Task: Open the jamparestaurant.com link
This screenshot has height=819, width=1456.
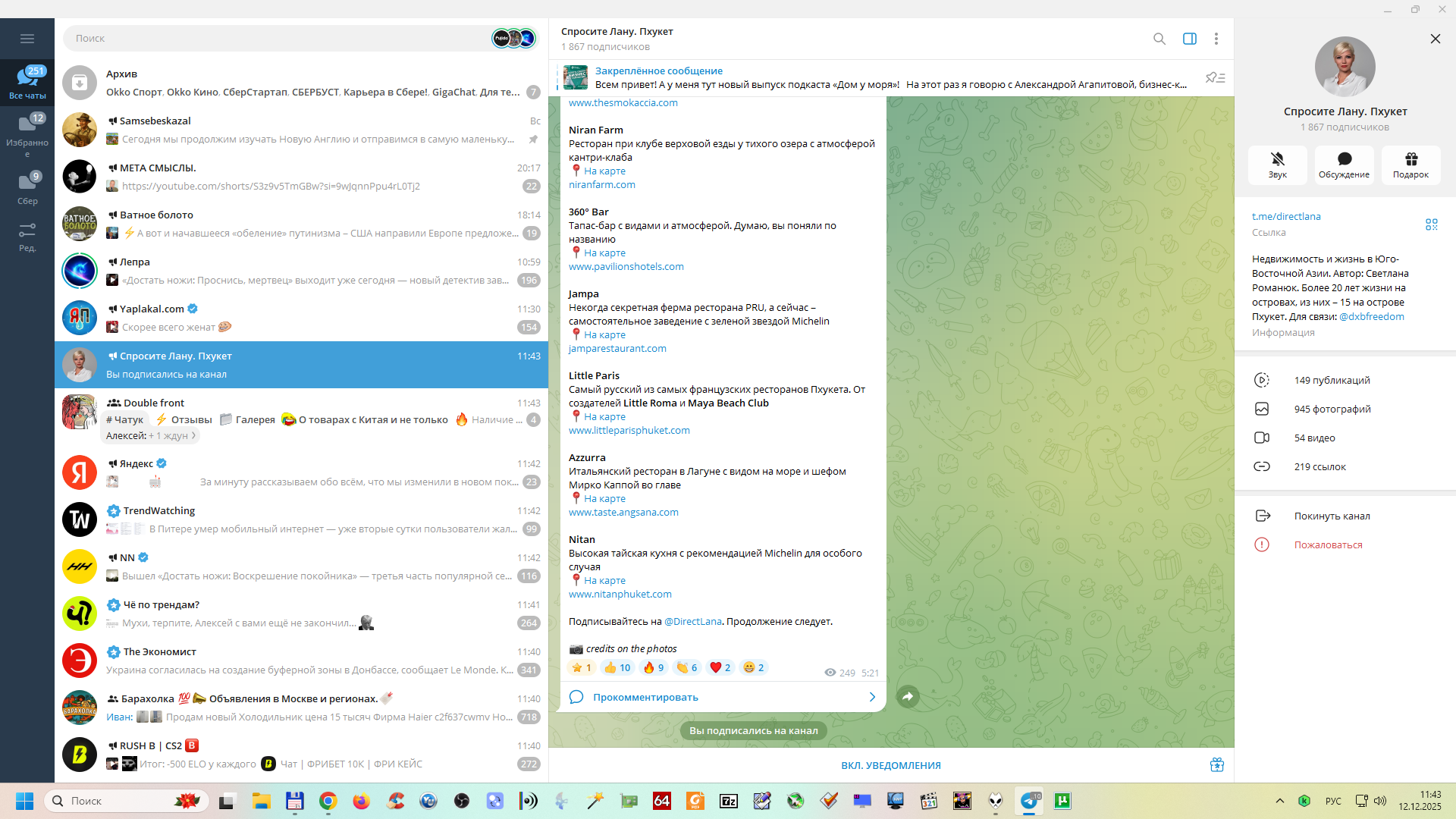Action: pos(617,348)
